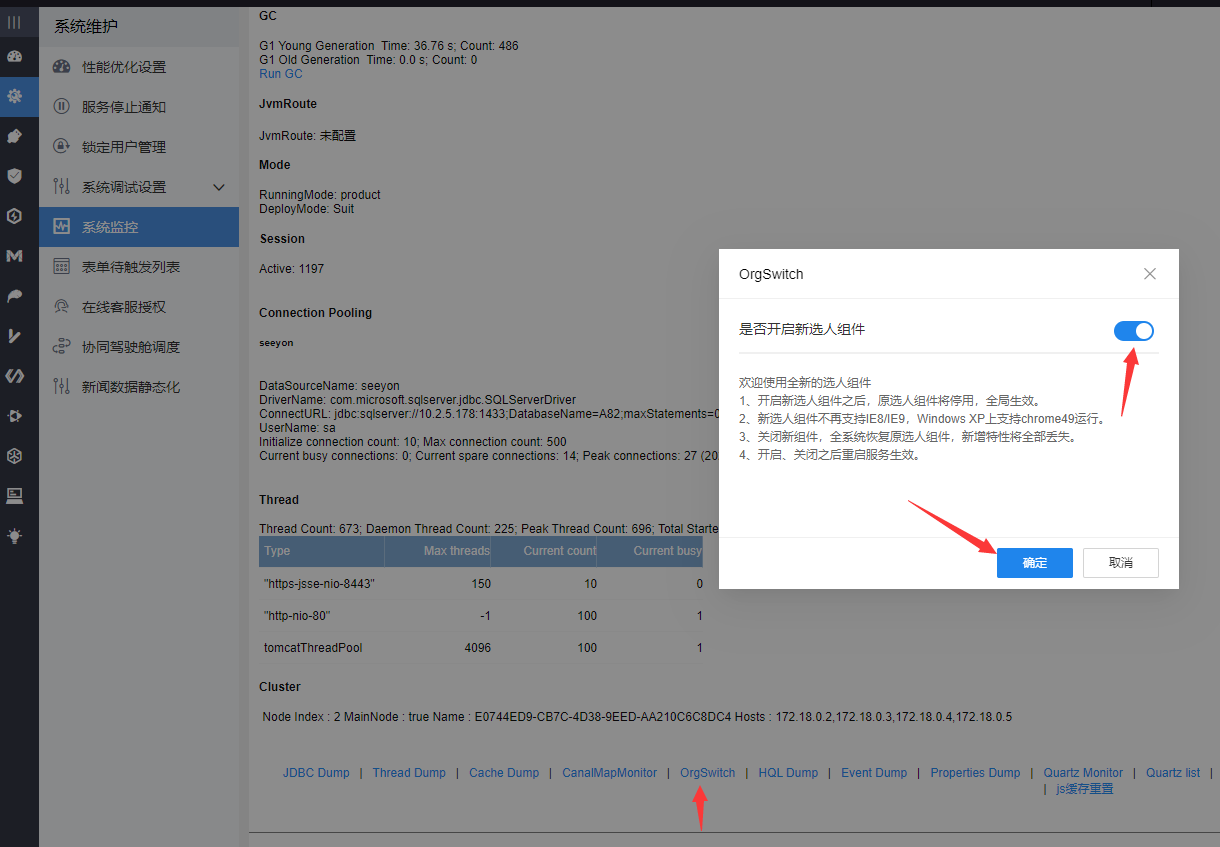
Task: Open the hexagon lightning sidebar icon
Action: pyautogui.click(x=14, y=216)
